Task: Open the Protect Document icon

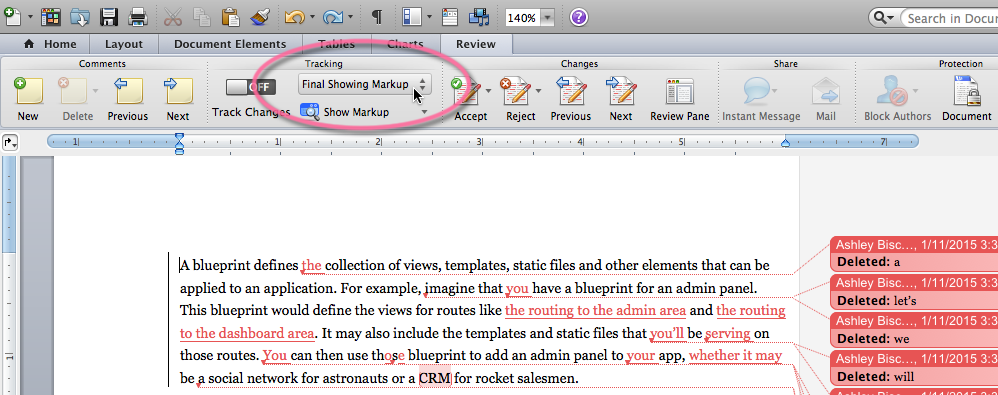Action: coord(966,99)
